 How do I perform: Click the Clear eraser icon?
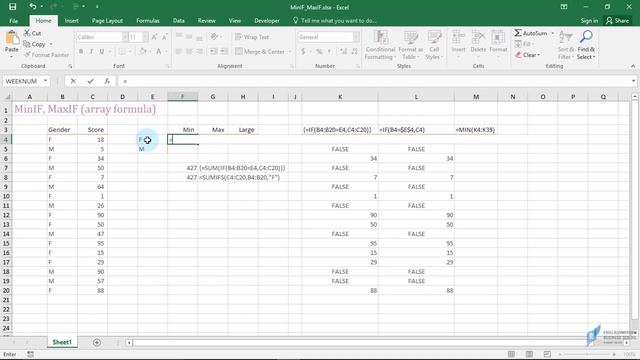coord(518,55)
